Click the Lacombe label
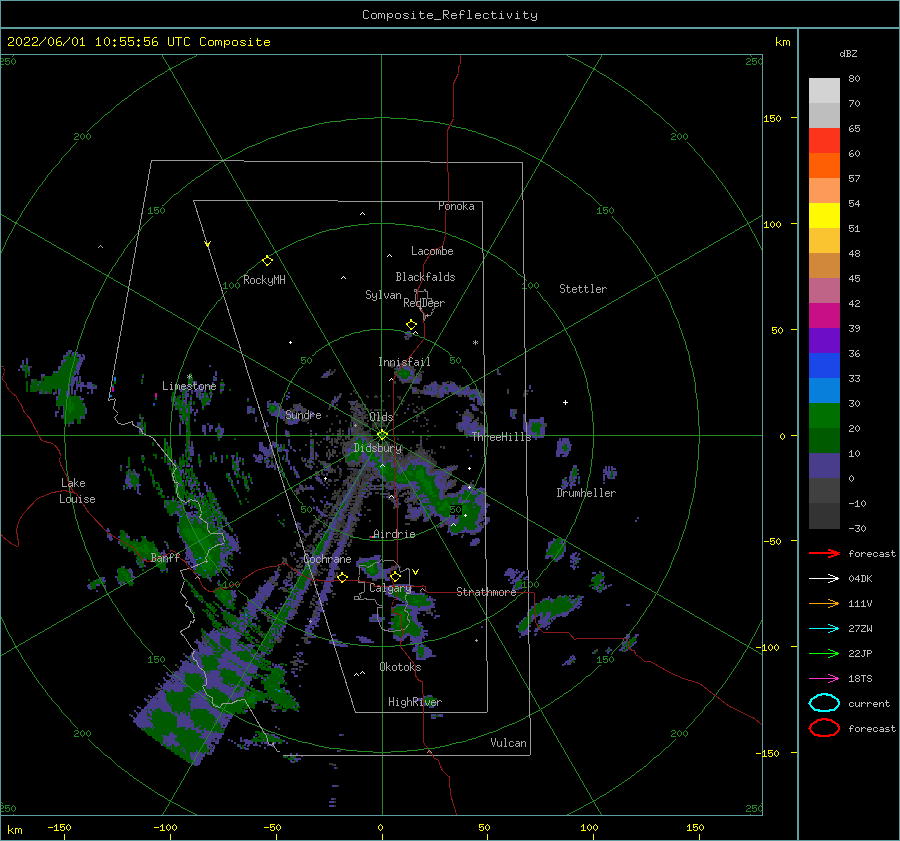The width and height of the screenshot is (900, 841). [x=432, y=251]
